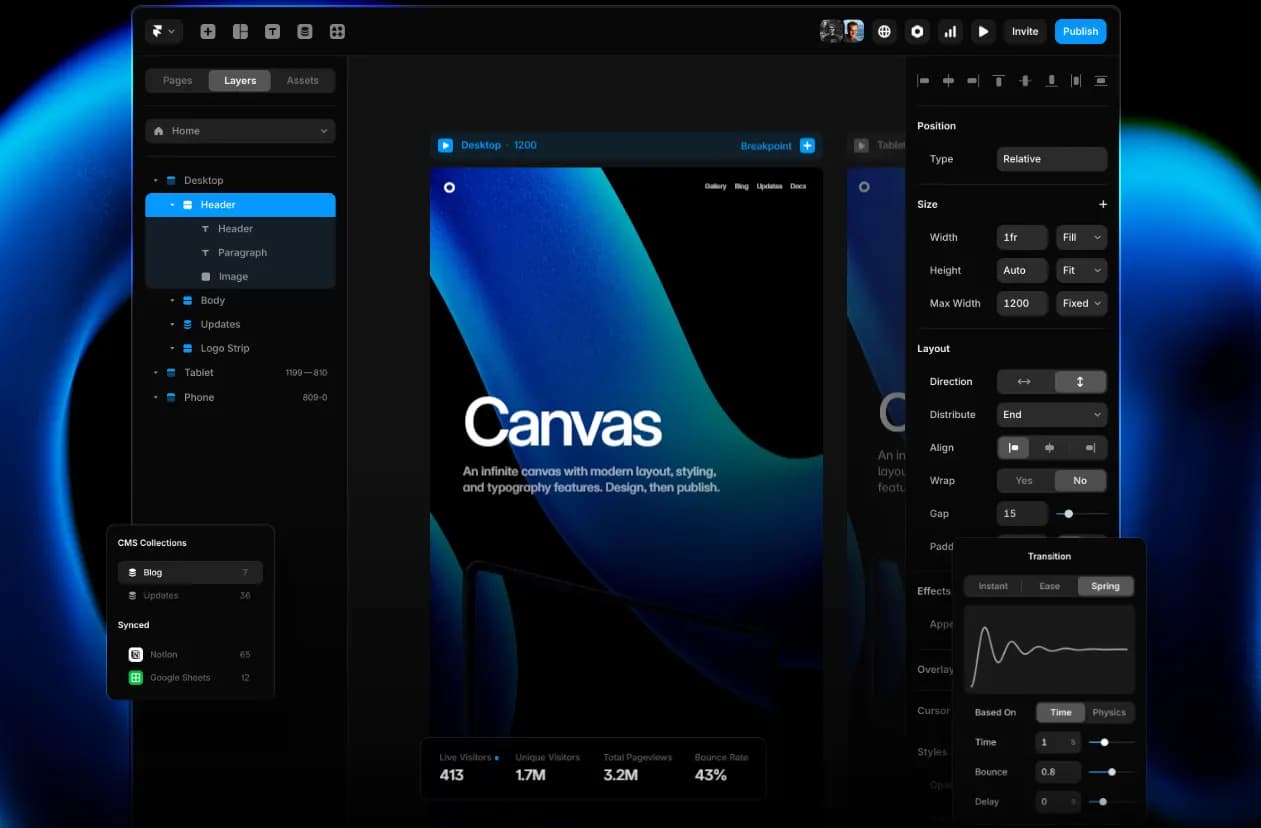Screen dimensions: 1261x828
Task: Switch to the Layers tab
Action: (240, 81)
